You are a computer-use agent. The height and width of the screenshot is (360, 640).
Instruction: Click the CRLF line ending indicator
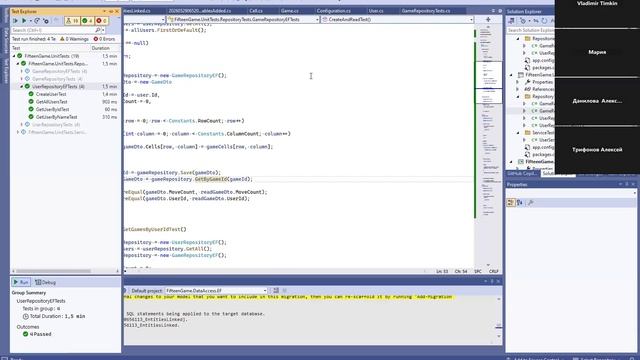point(493,271)
